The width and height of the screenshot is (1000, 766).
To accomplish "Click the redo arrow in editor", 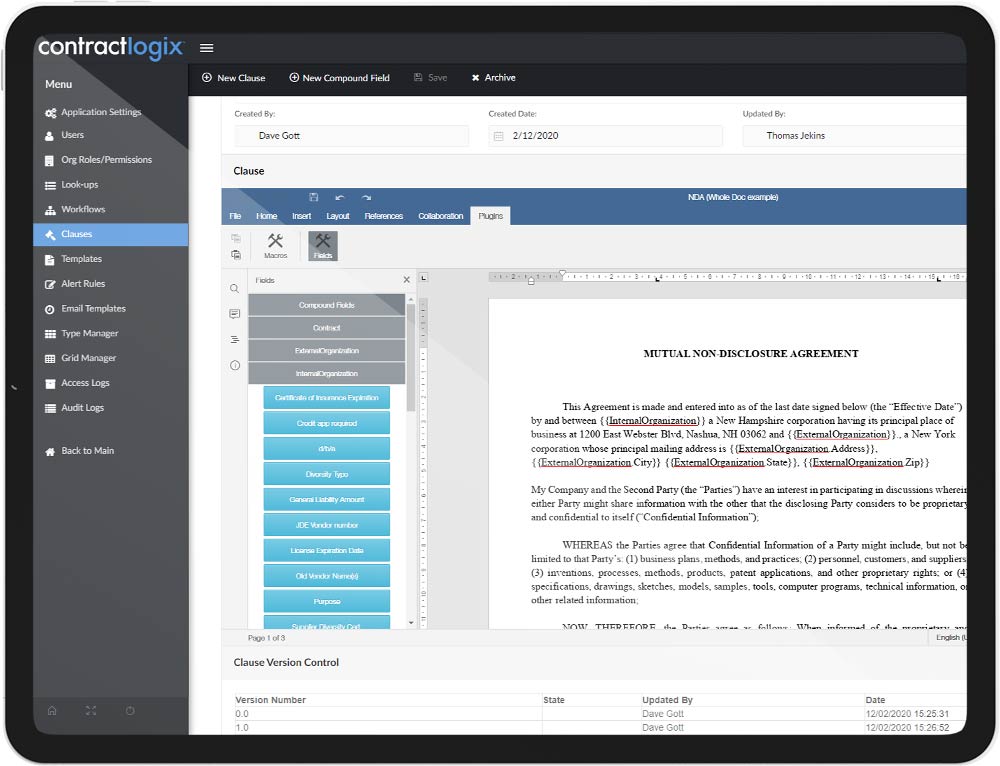I will (x=366, y=198).
